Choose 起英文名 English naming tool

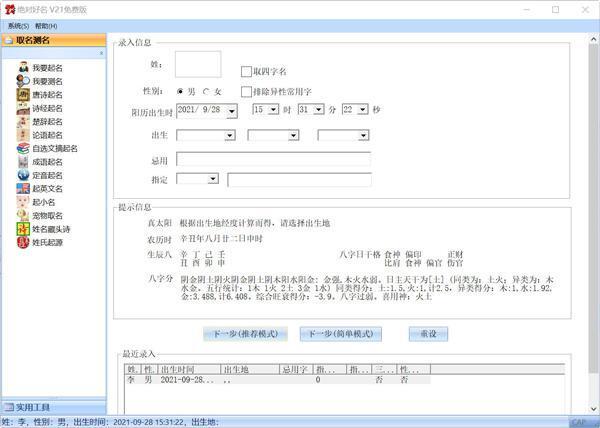46,189
